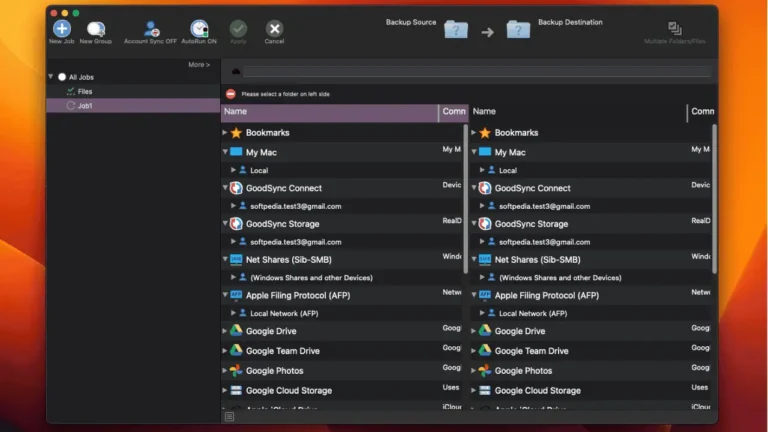Click the left pane vertical scrollbar
Screen dimensions: 768x432
pos(465,198)
